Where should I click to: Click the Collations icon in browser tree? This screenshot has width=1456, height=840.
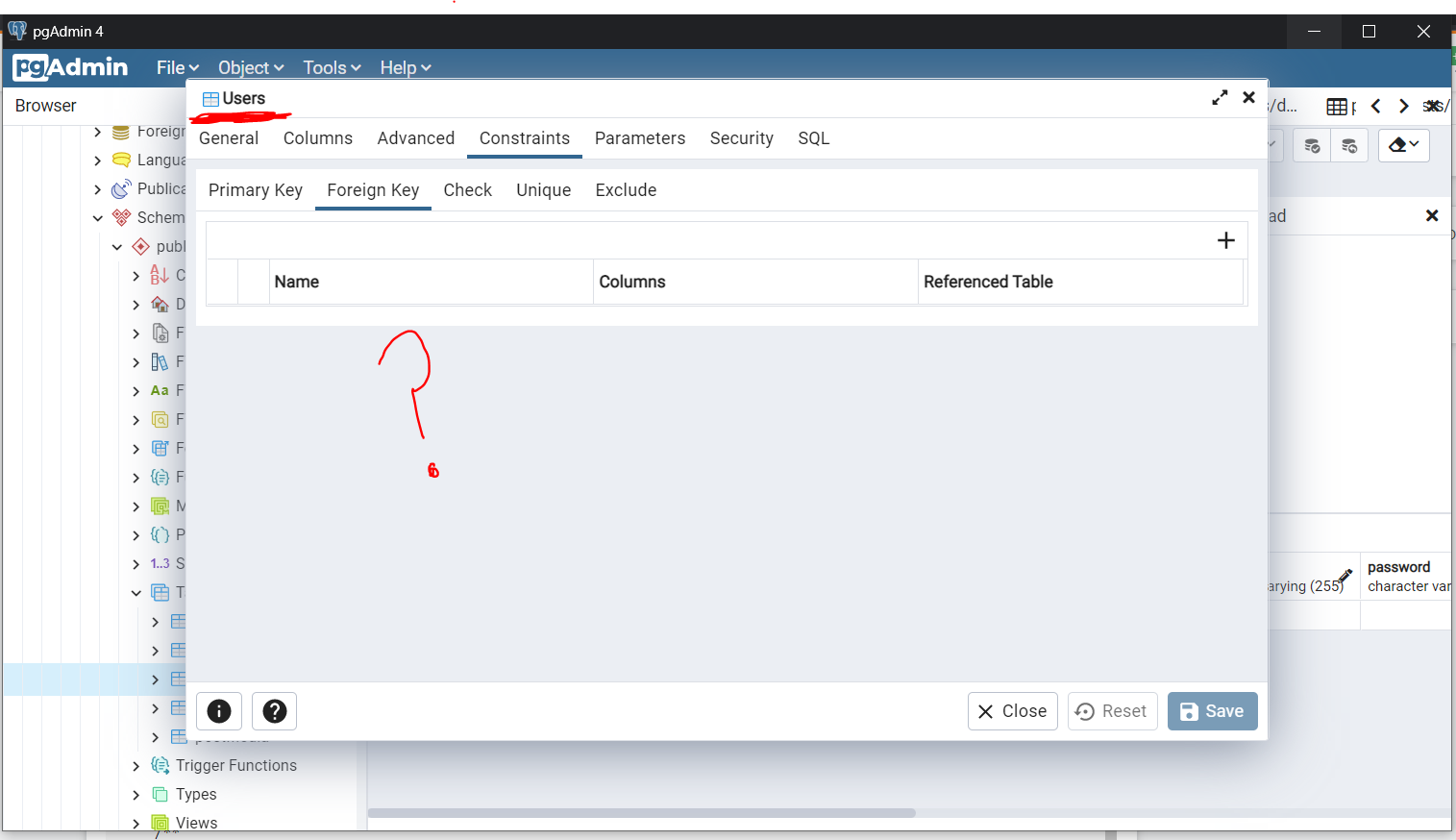160,275
